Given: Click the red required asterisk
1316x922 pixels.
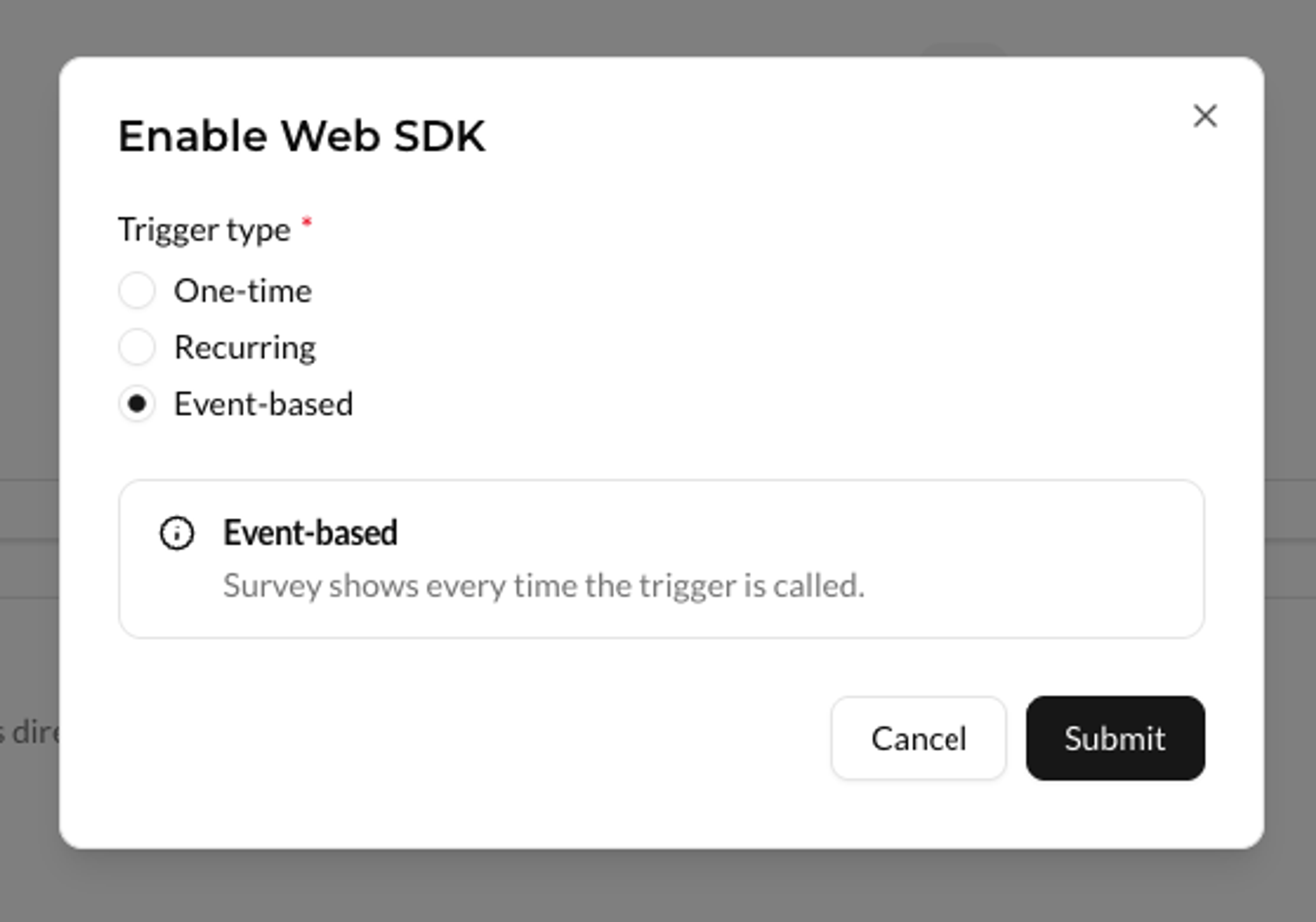Looking at the screenshot, I should tap(307, 222).
